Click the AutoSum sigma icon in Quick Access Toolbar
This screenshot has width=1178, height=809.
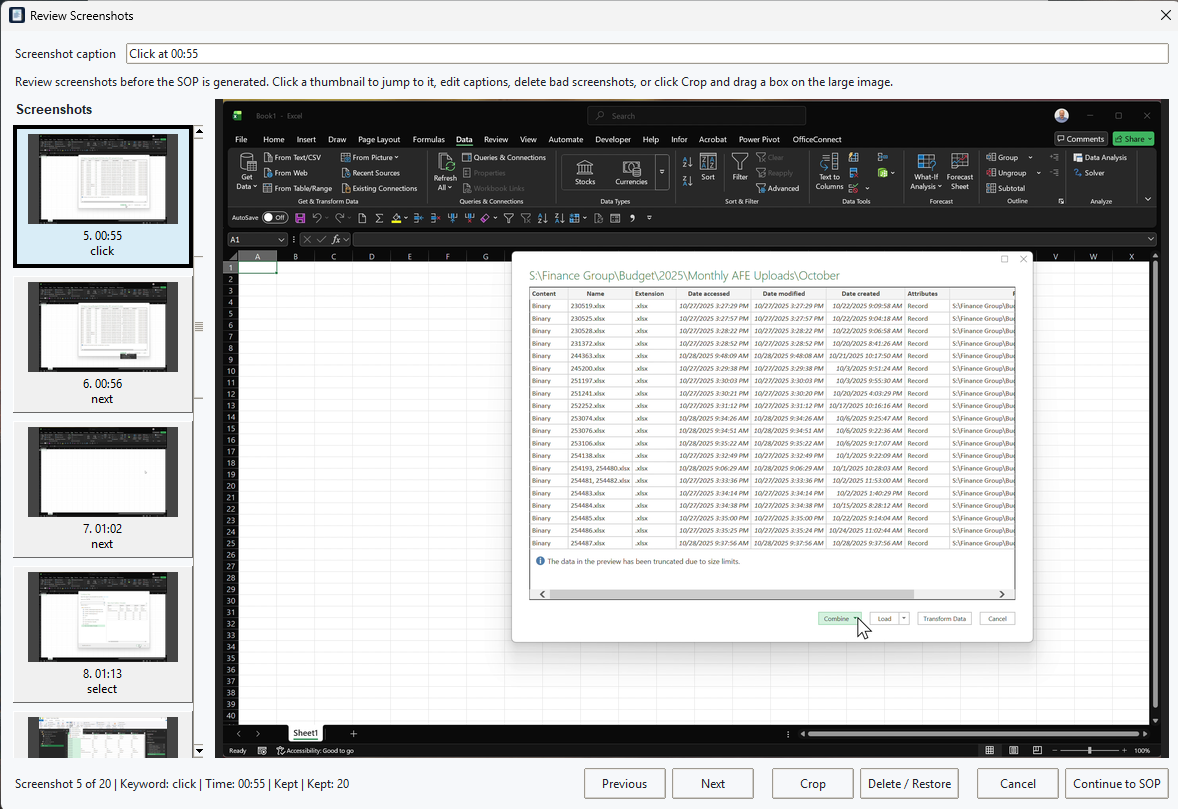tap(379, 218)
